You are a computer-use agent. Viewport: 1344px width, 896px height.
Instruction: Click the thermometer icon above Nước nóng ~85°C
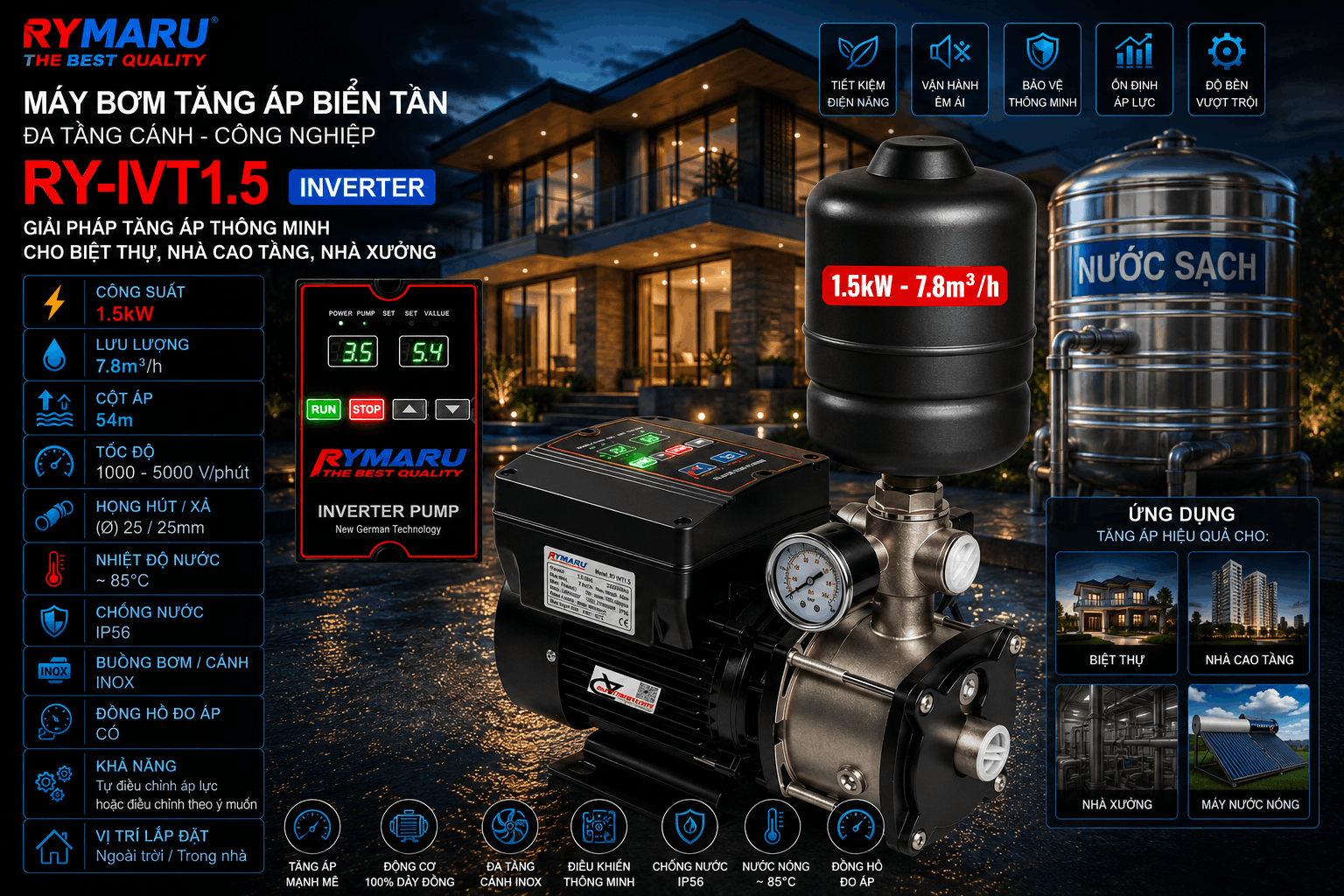[773, 826]
